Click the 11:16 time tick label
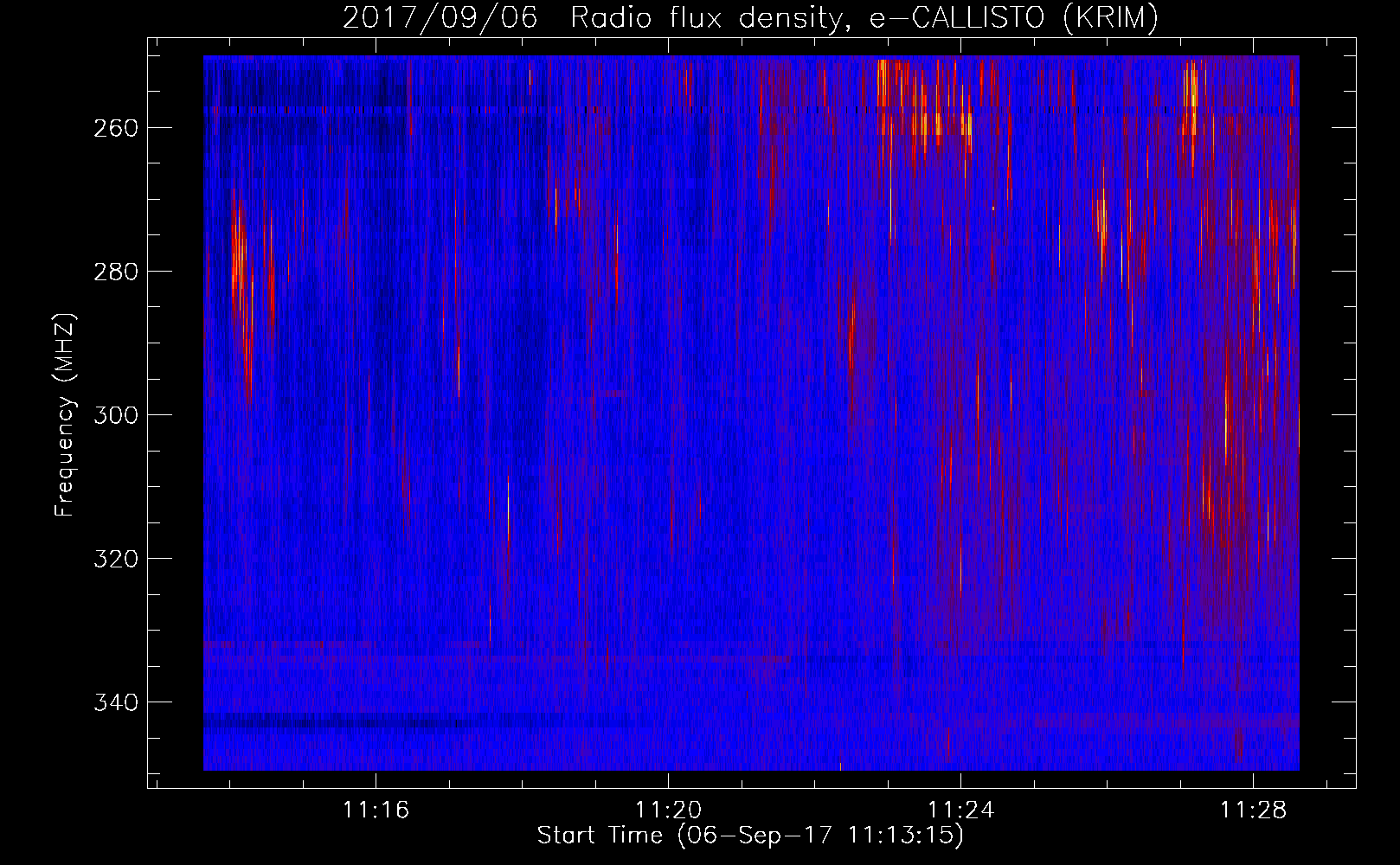 [x=376, y=811]
